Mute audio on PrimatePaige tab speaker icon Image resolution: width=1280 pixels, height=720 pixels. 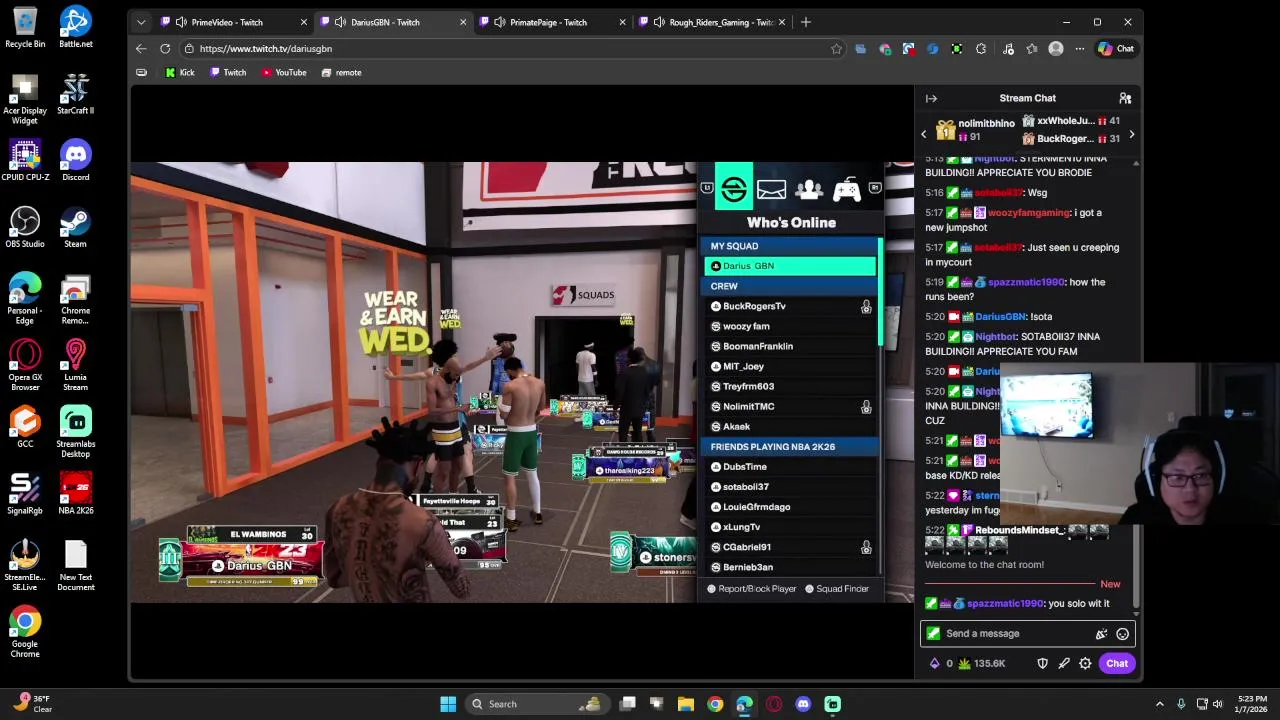pos(499,22)
